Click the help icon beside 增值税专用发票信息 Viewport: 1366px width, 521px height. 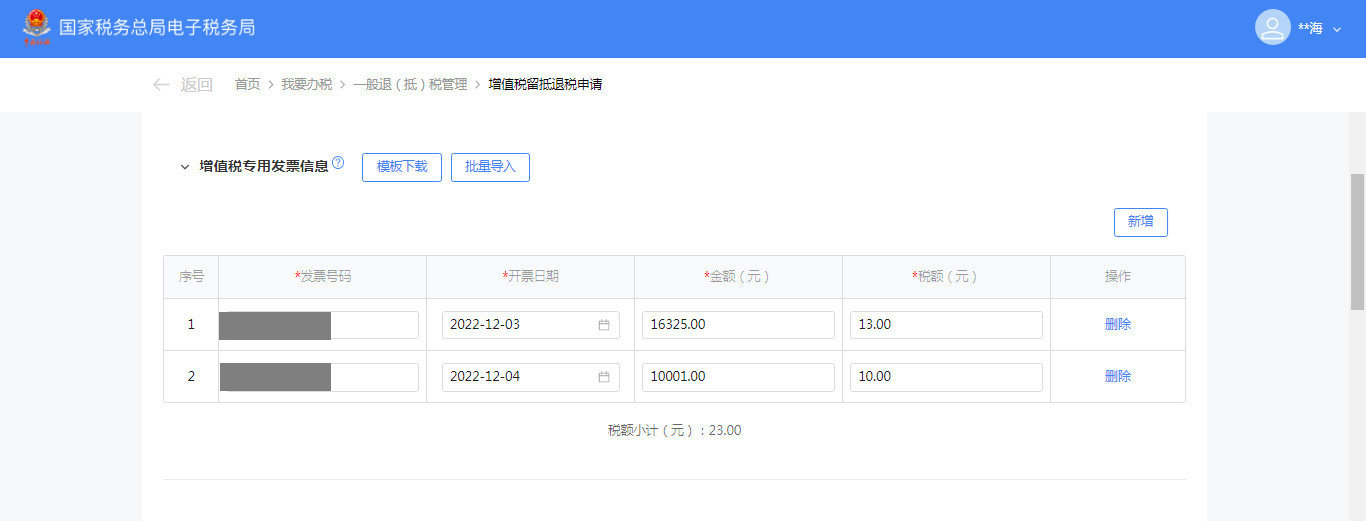pyautogui.click(x=338, y=163)
